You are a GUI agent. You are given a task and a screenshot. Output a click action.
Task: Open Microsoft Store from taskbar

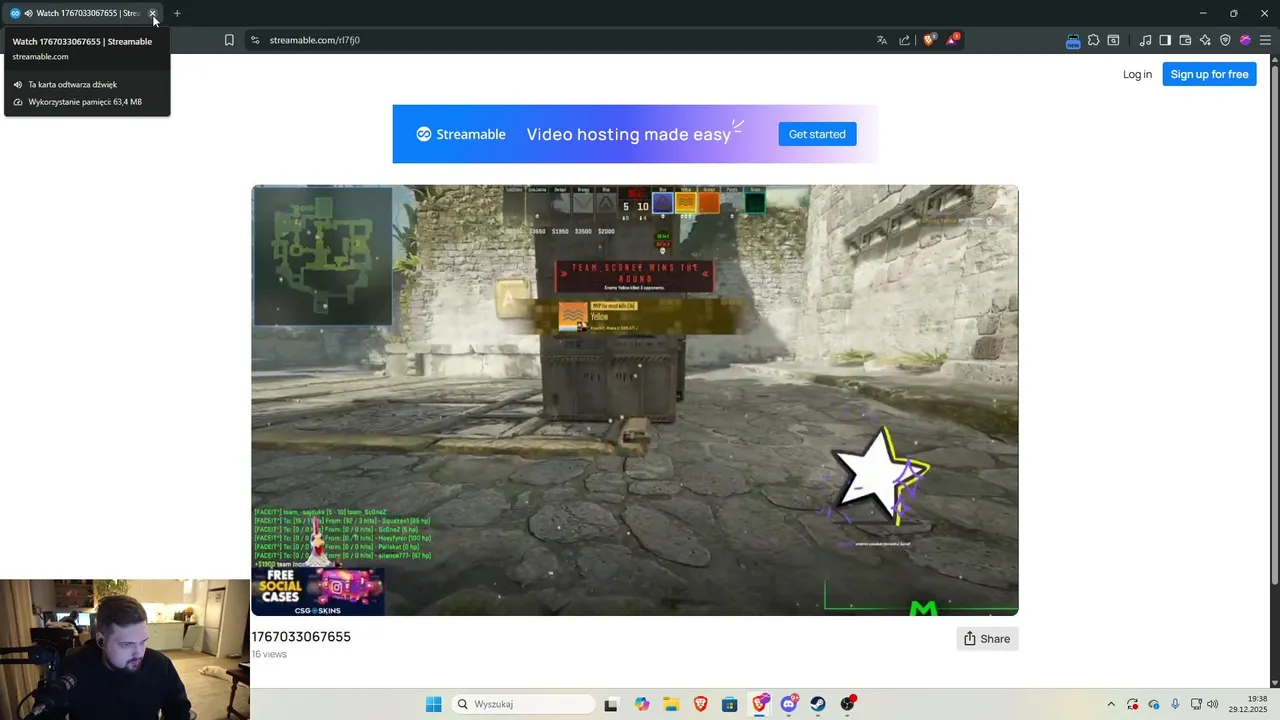730,704
